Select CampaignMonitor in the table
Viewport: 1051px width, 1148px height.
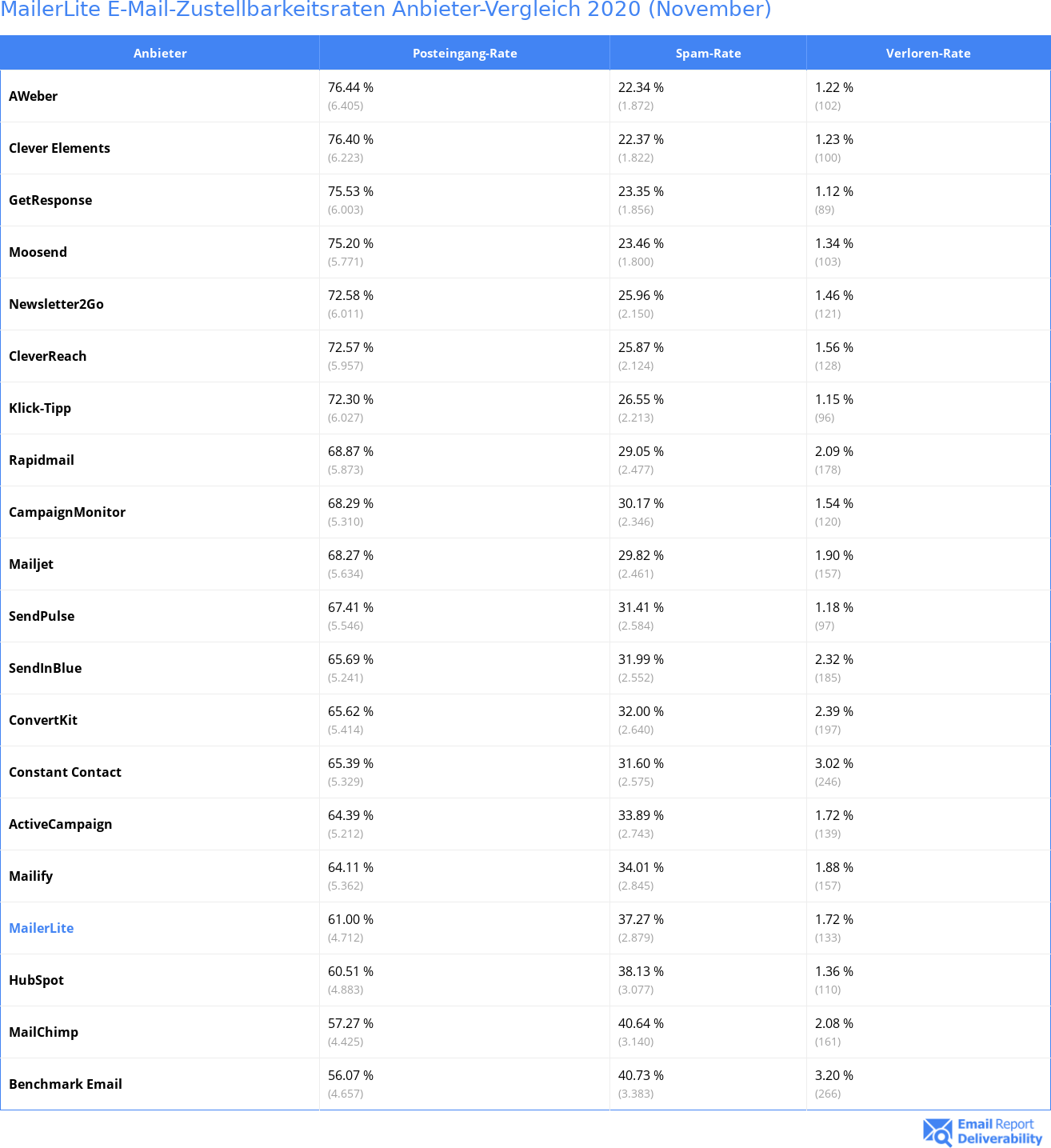67,512
